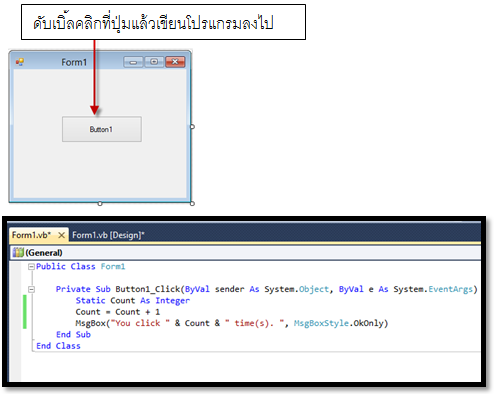Click the Button1 control on the form
The image size is (494, 394).
pyautogui.click(x=102, y=129)
